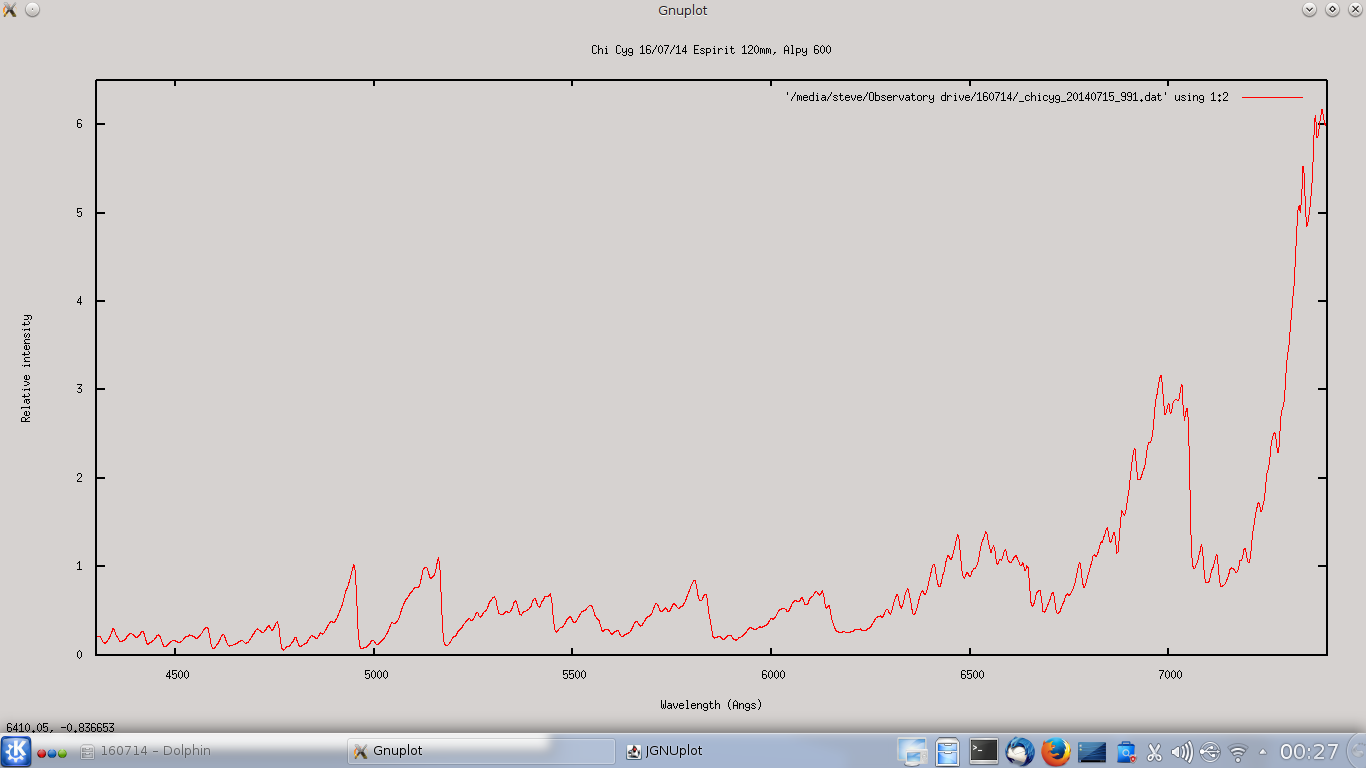Launch Firefox browser from the panel
This screenshot has width=1366, height=768.
coord(1055,751)
